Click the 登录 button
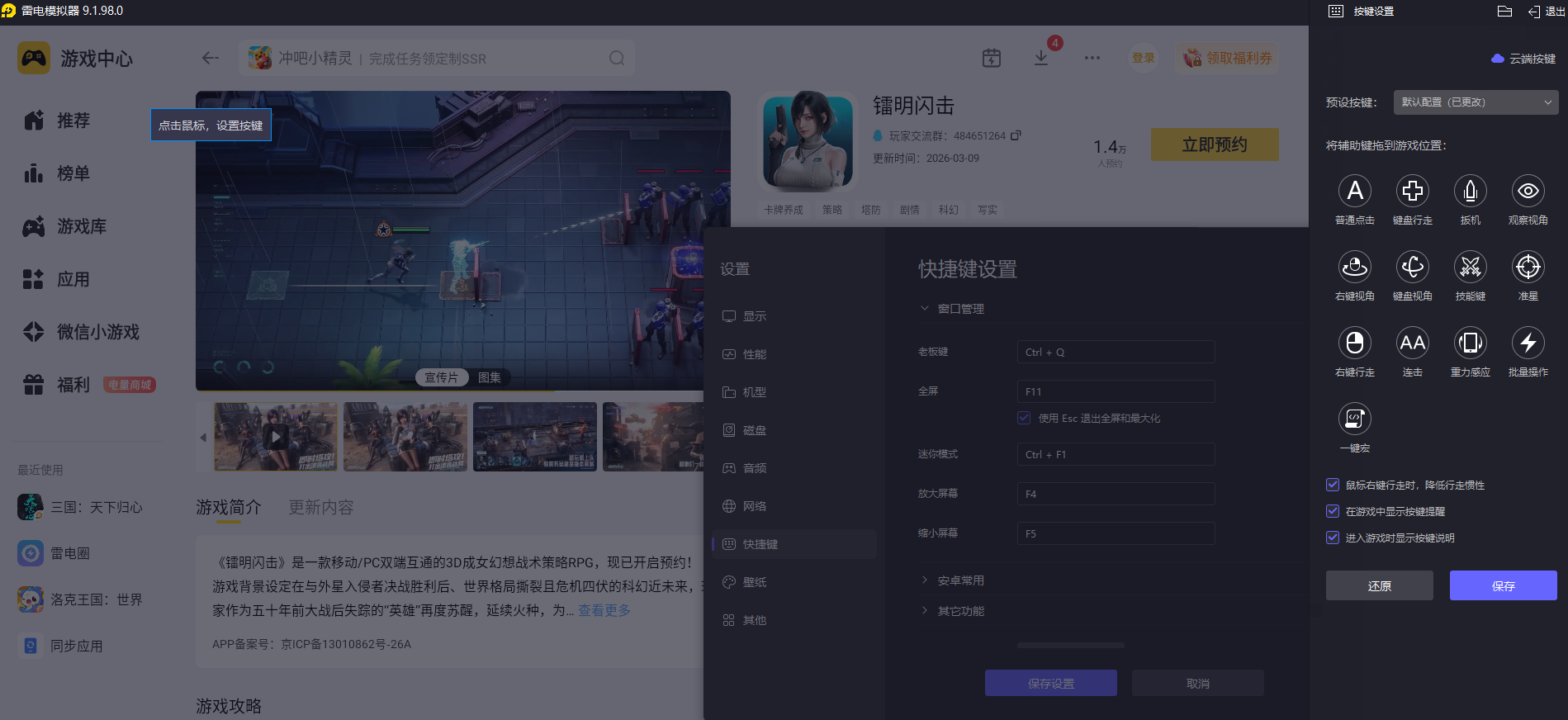Viewport: 1568px width, 720px height. click(x=1143, y=58)
